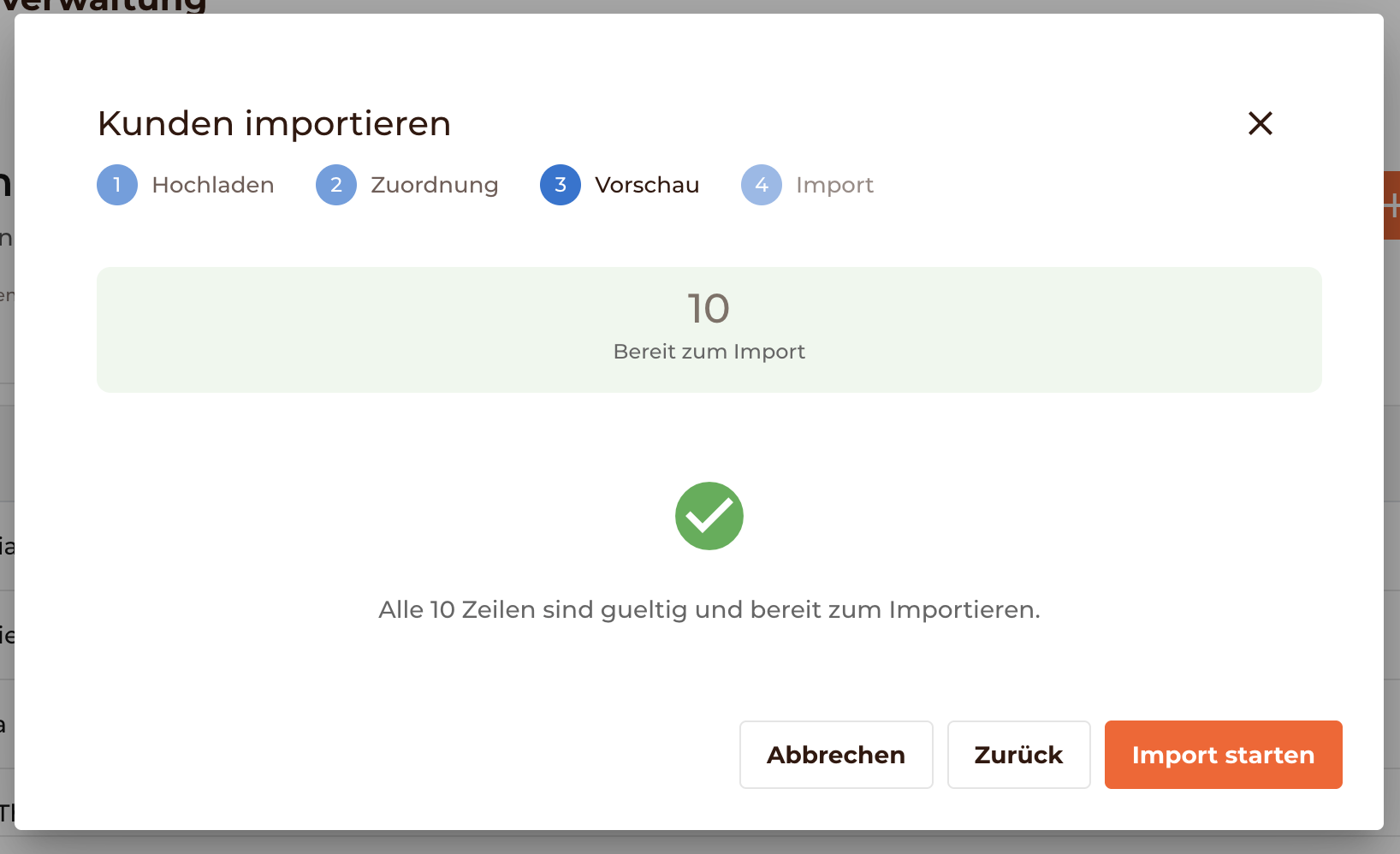Click the Bereit zum Import label text
Image resolution: width=1400 pixels, height=854 pixels.
(709, 352)
